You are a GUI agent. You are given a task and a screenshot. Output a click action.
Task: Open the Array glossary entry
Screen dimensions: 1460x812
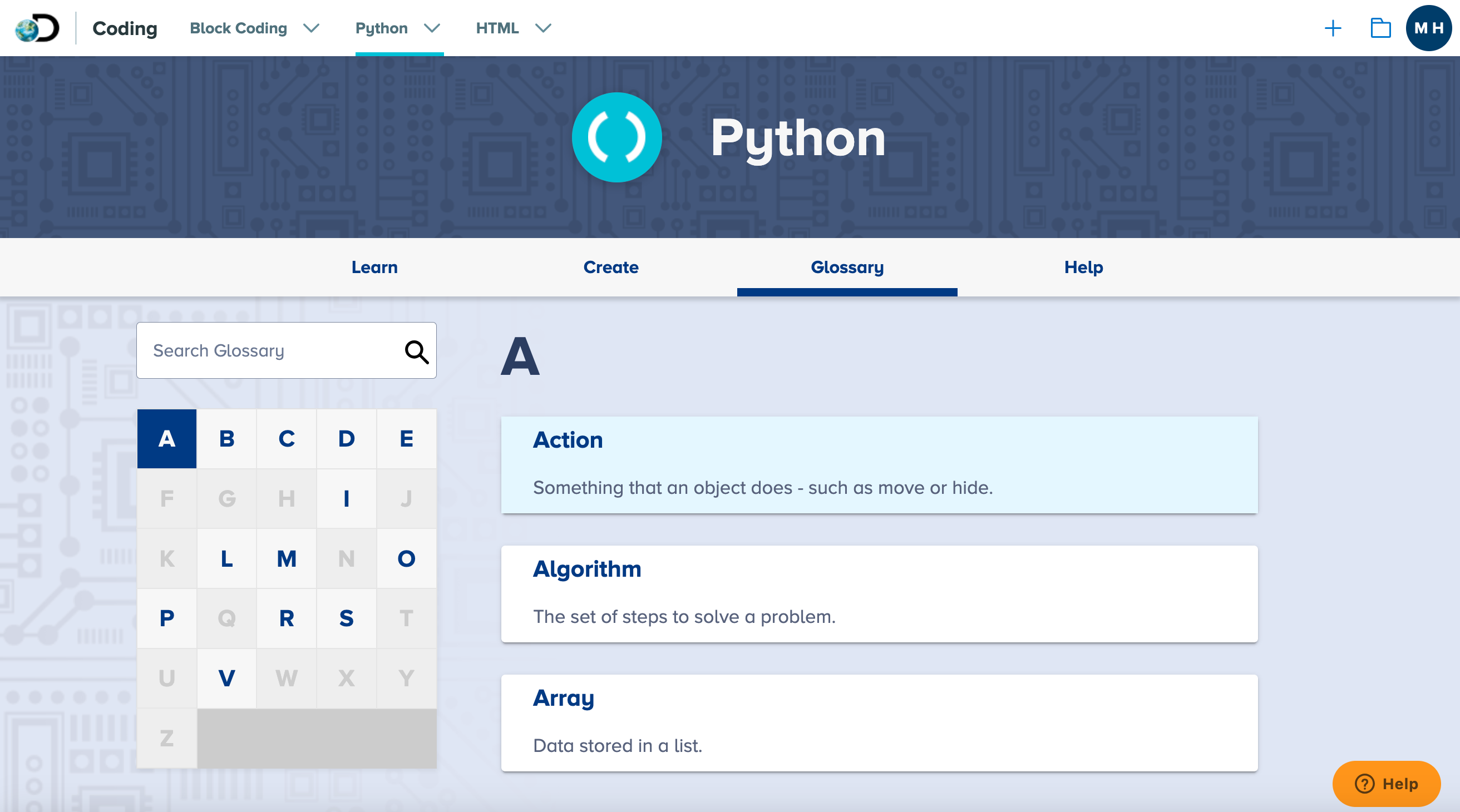point(880,723)
